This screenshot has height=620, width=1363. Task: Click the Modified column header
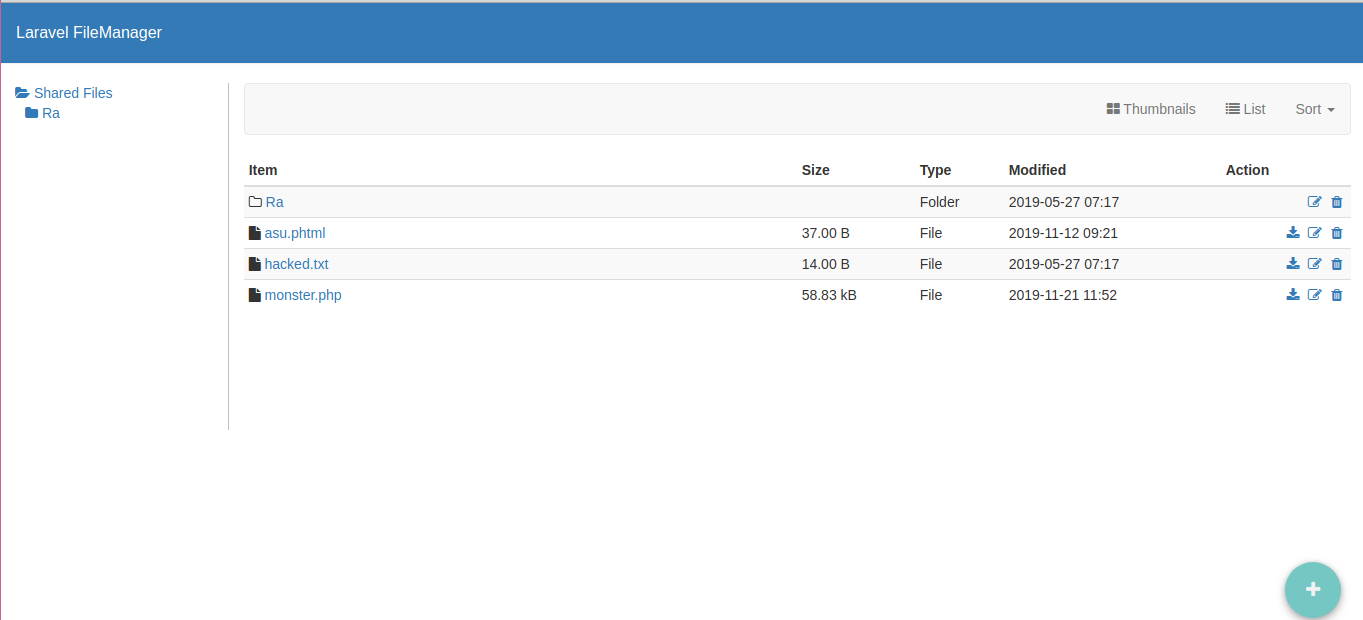pyautogui.click(x=1037, y=170)
